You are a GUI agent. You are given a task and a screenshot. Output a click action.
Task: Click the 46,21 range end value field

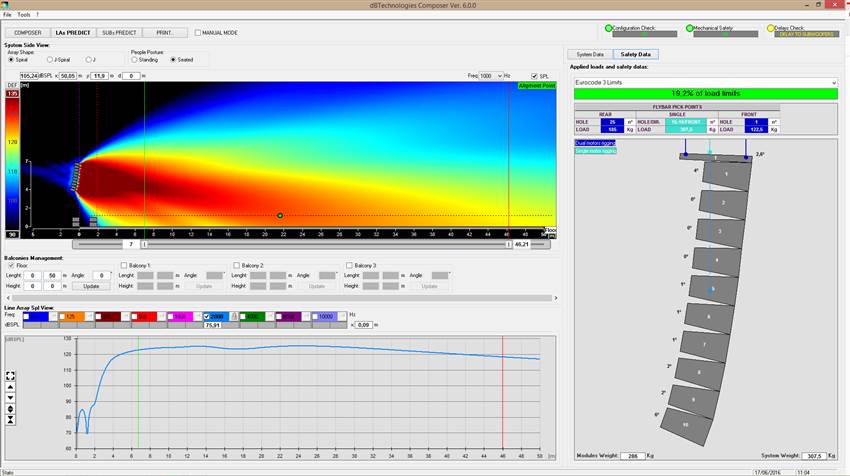click(521, 245)
